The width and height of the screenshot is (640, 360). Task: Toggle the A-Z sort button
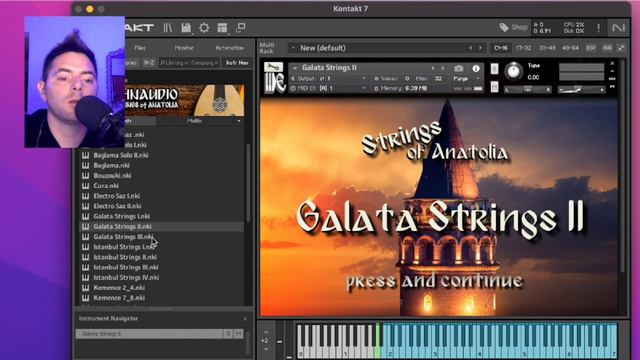pos(149,63)
